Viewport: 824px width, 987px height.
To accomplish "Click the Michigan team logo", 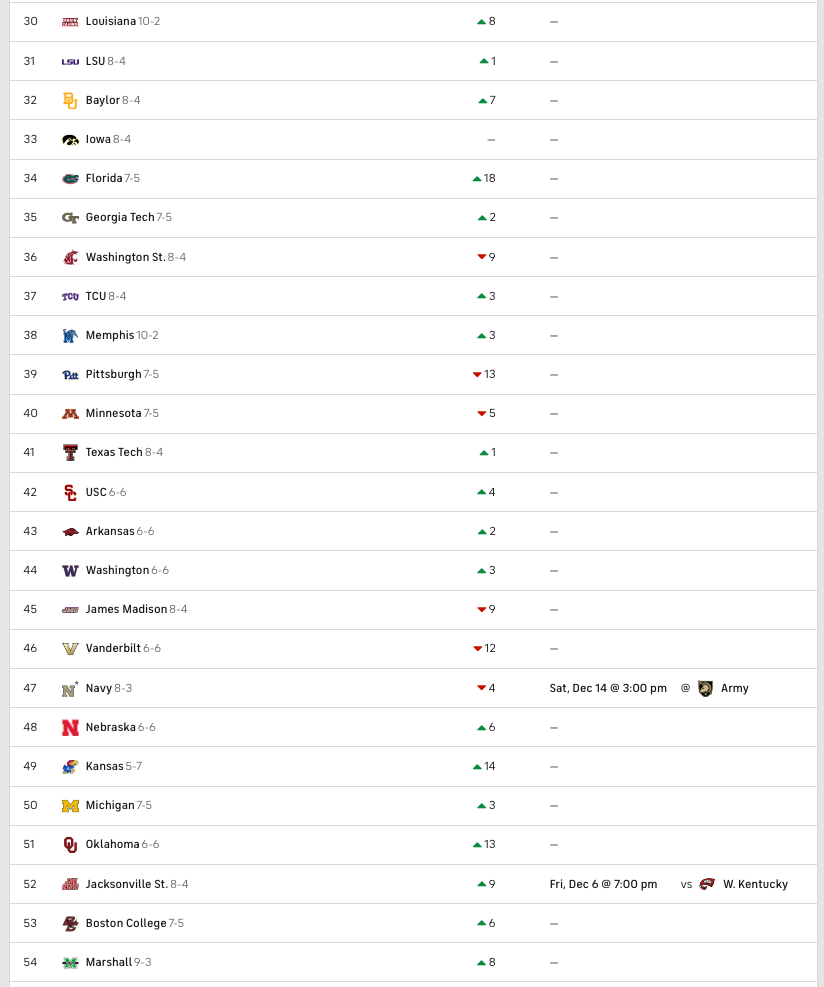I will pyautogui.click(x=70, y=805).
